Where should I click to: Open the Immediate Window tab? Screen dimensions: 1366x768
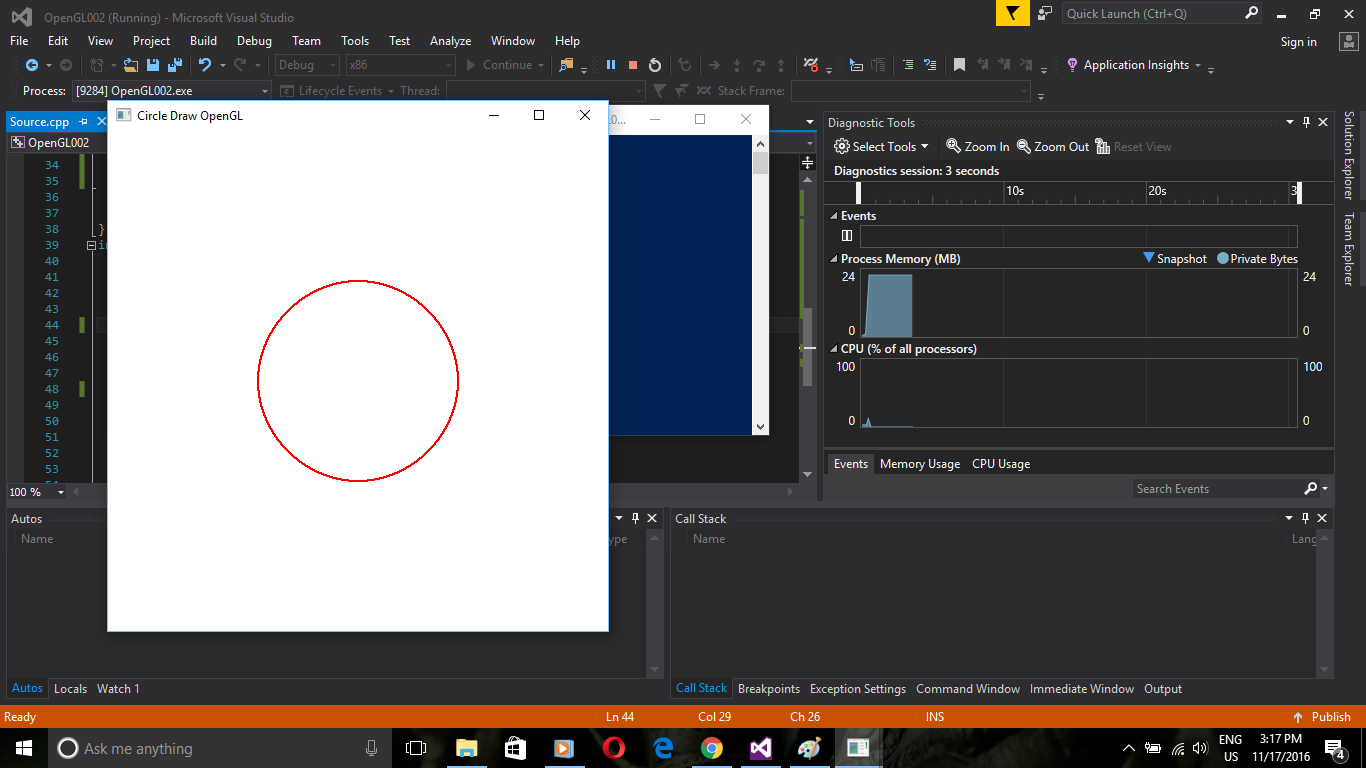point(1082,689)
